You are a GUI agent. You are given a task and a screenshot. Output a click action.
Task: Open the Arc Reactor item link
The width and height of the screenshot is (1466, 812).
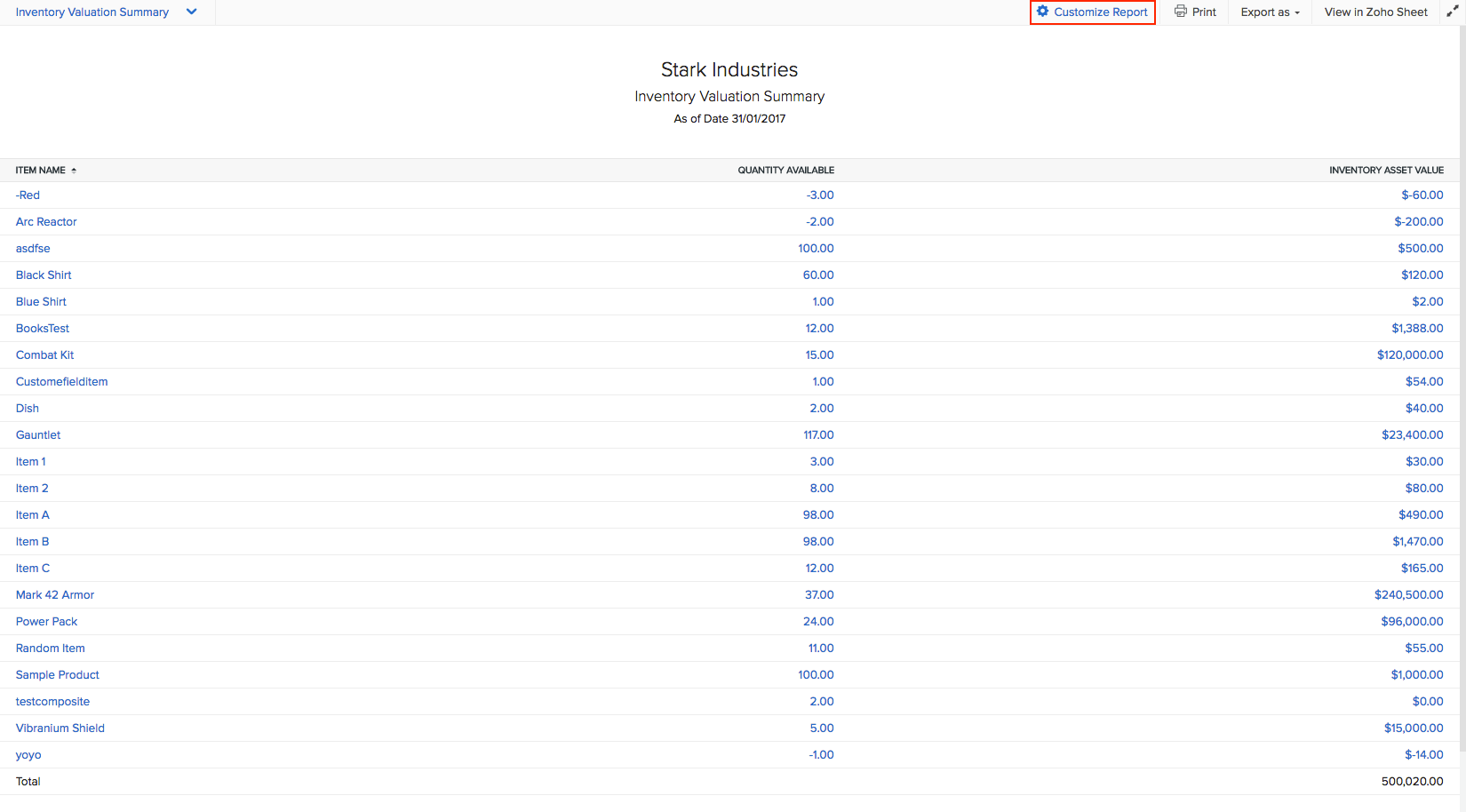click(x=46, y=222)
